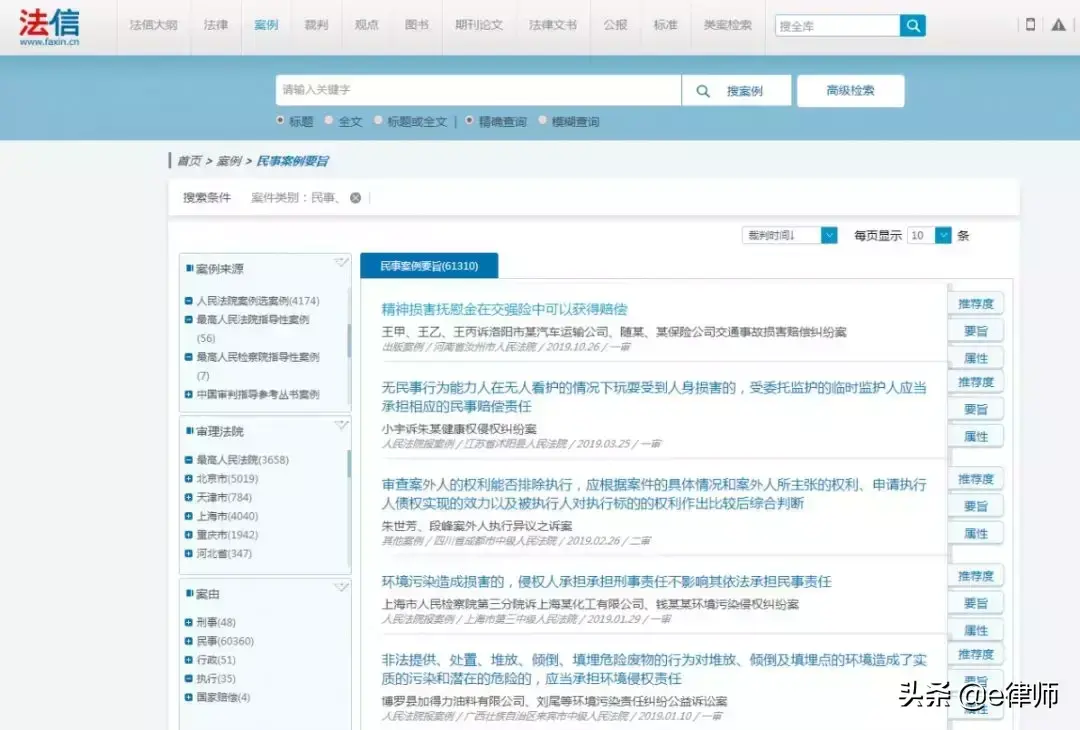Open the mobile device icon in header
Screen dimensions: 1080x730
point(1030,25)
